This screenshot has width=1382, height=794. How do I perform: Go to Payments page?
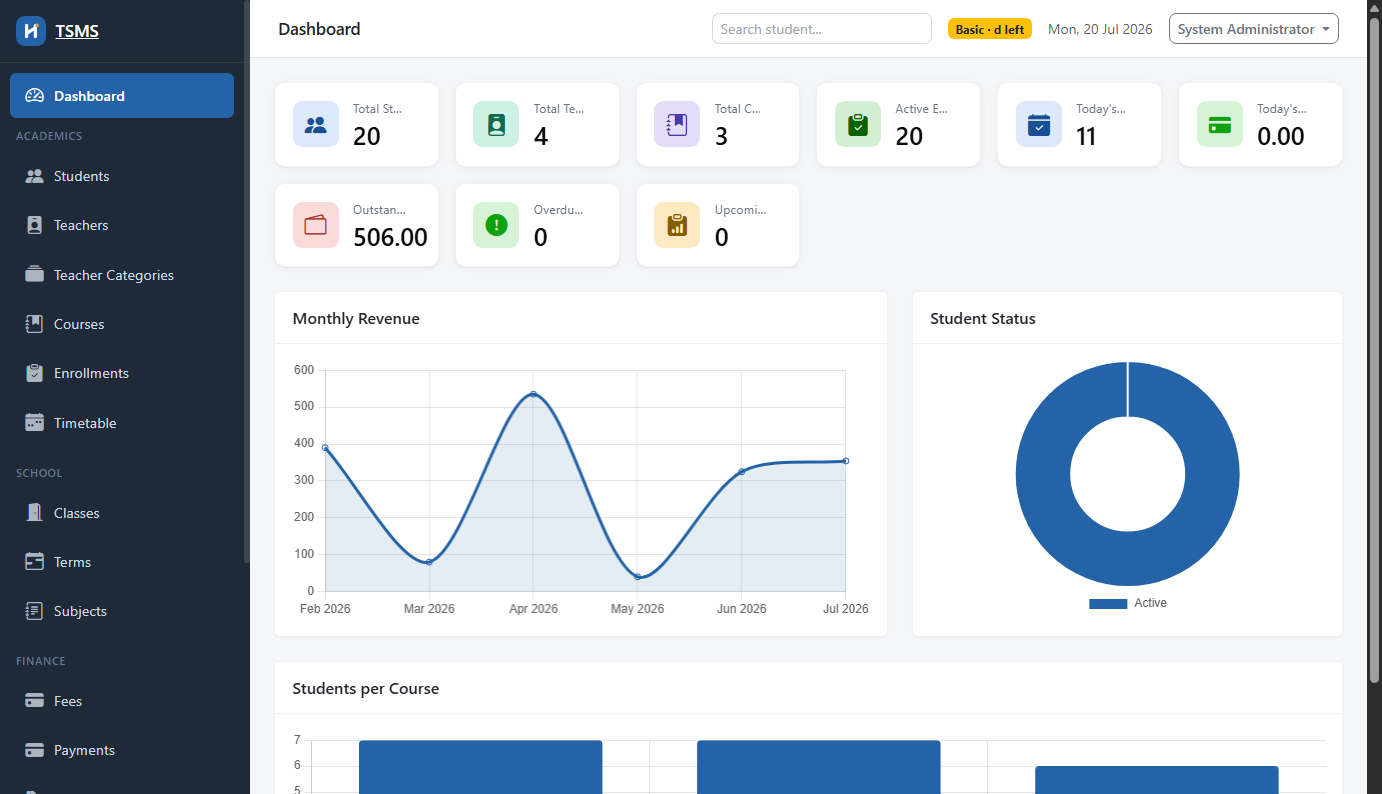[122, 750]
